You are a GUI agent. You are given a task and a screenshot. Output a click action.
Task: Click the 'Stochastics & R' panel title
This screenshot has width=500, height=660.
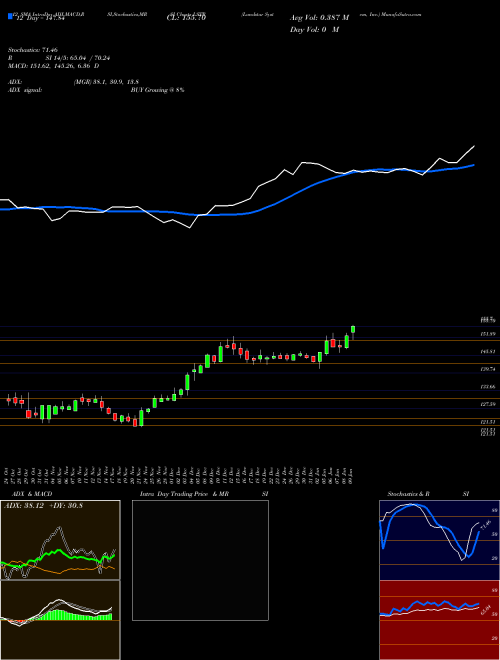[409, 494]
